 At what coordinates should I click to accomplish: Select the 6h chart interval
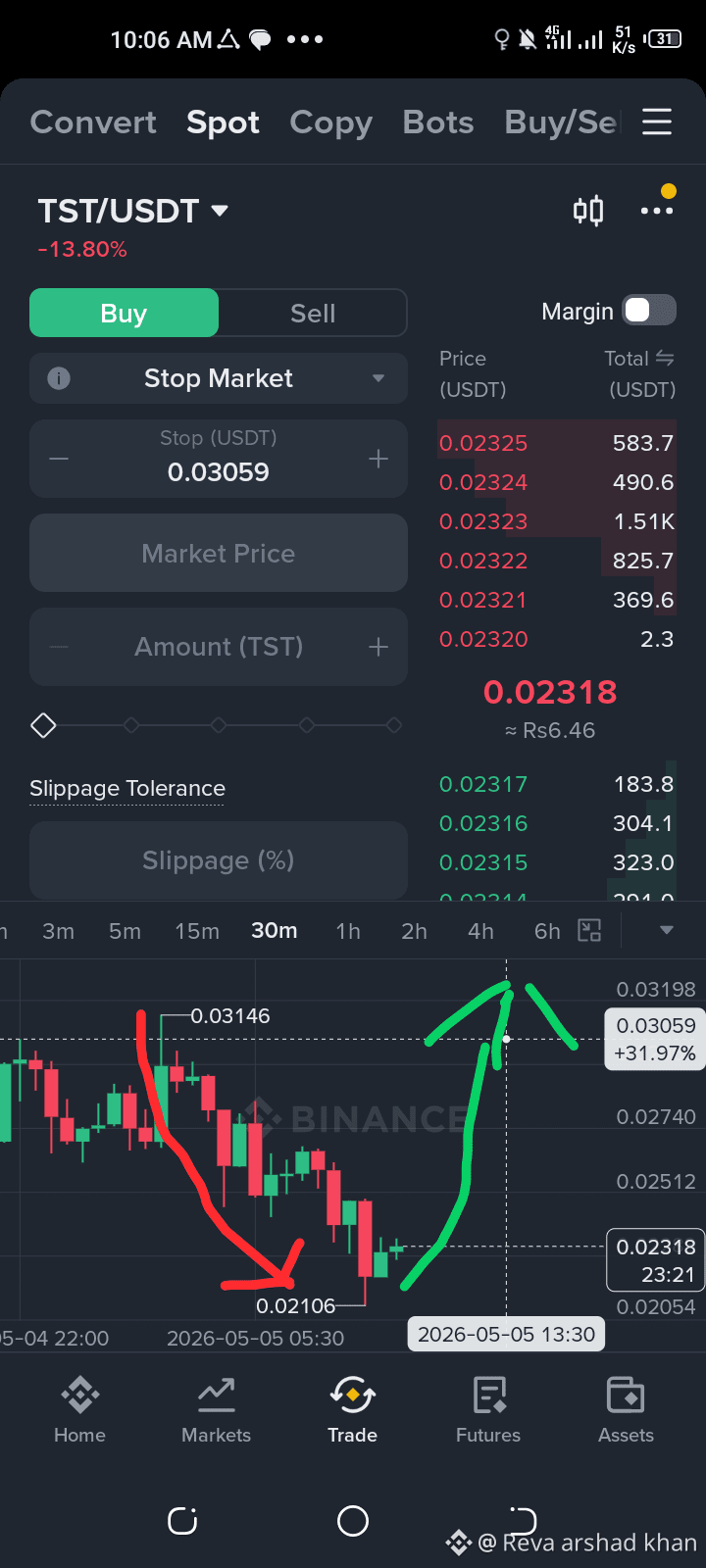[x=547, y=931]
